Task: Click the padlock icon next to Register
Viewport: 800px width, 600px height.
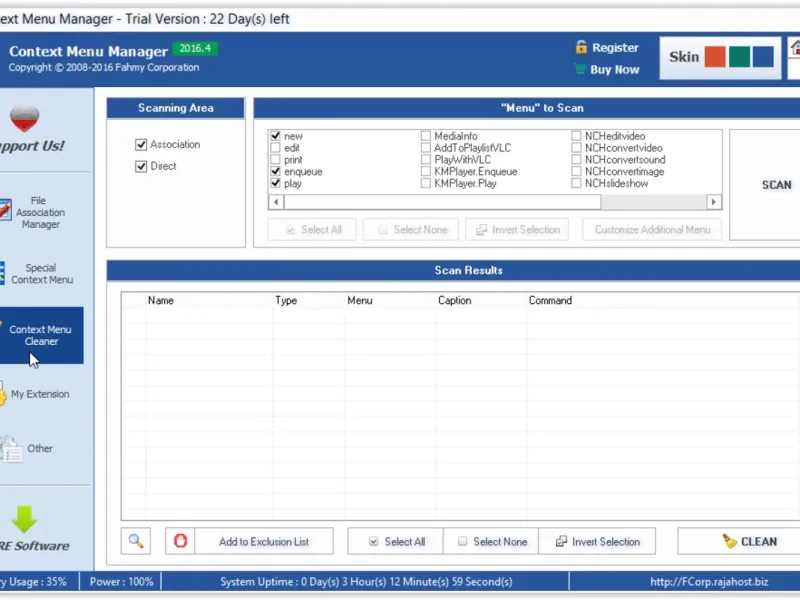Action: (581, 47)
